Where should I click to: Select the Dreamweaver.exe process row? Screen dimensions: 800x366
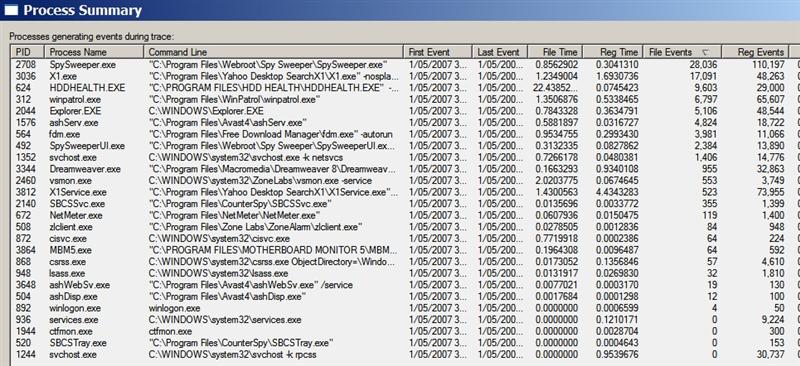(x=405, y=169)
